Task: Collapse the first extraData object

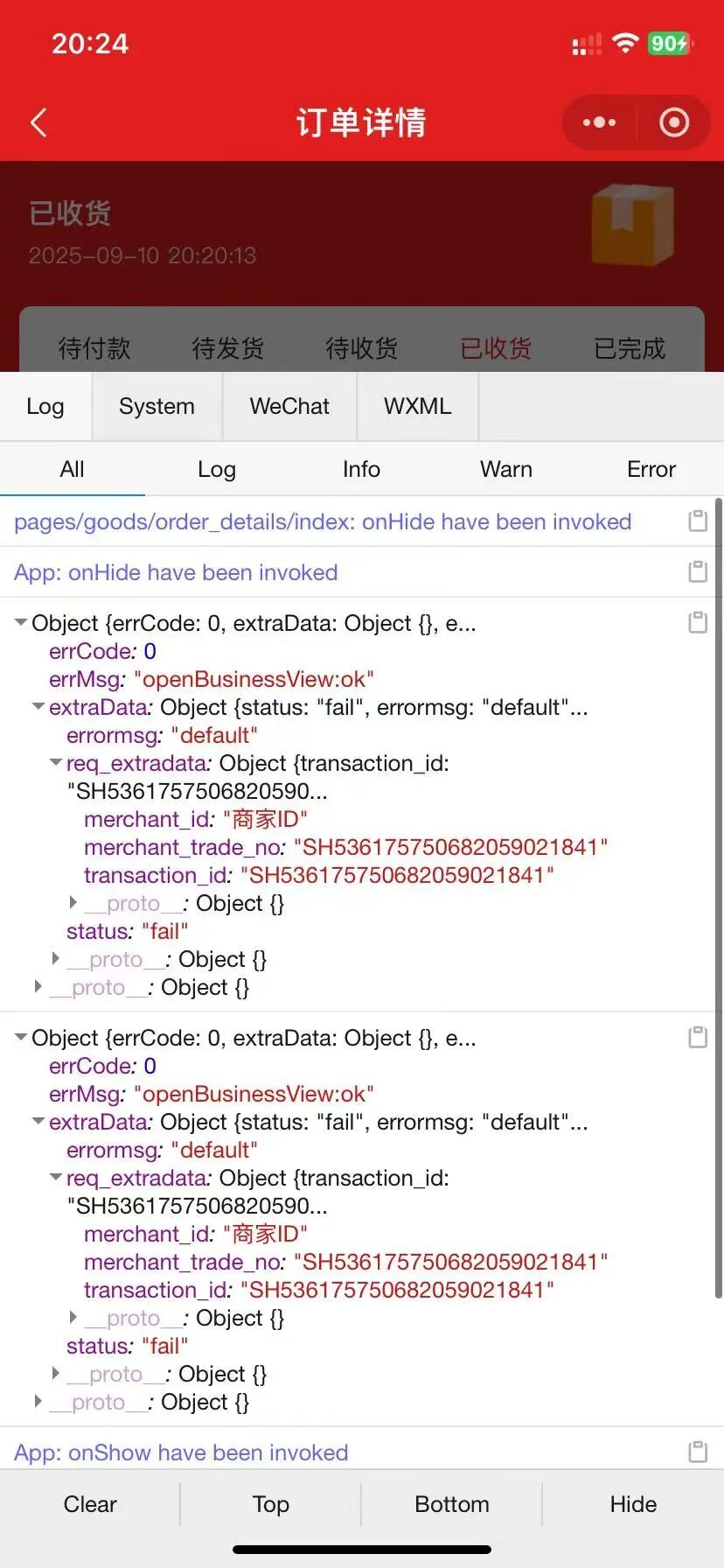Action: coord(38,707)
